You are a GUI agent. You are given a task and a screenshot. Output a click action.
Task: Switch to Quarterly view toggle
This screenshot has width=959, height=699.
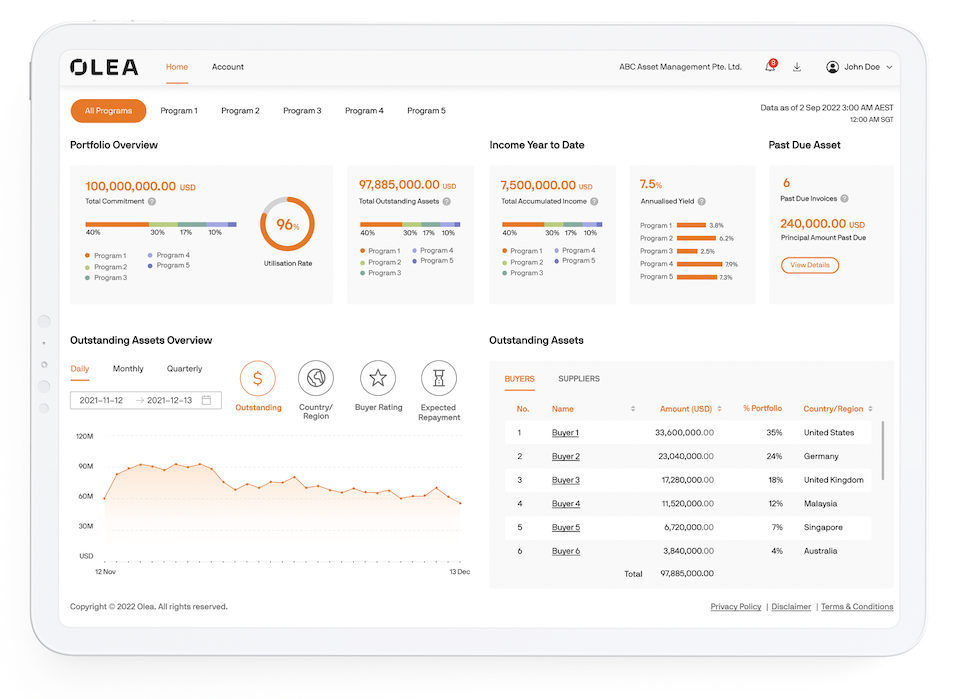[184, 368]
